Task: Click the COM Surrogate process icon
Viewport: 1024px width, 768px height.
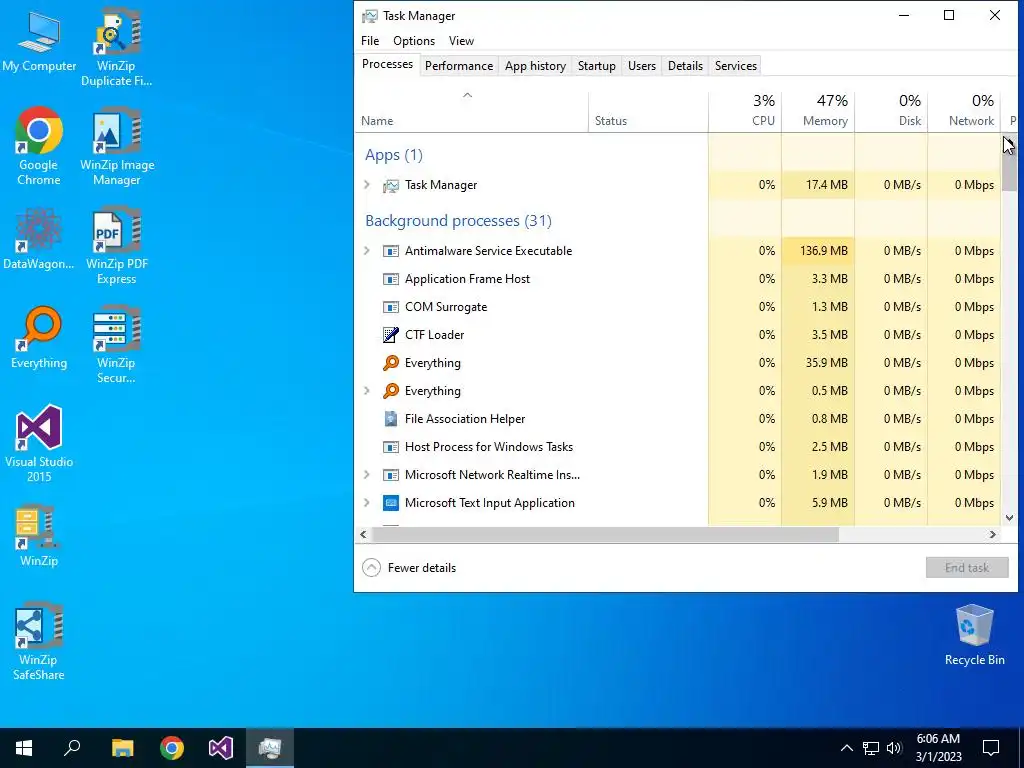Action: [391, 307]
